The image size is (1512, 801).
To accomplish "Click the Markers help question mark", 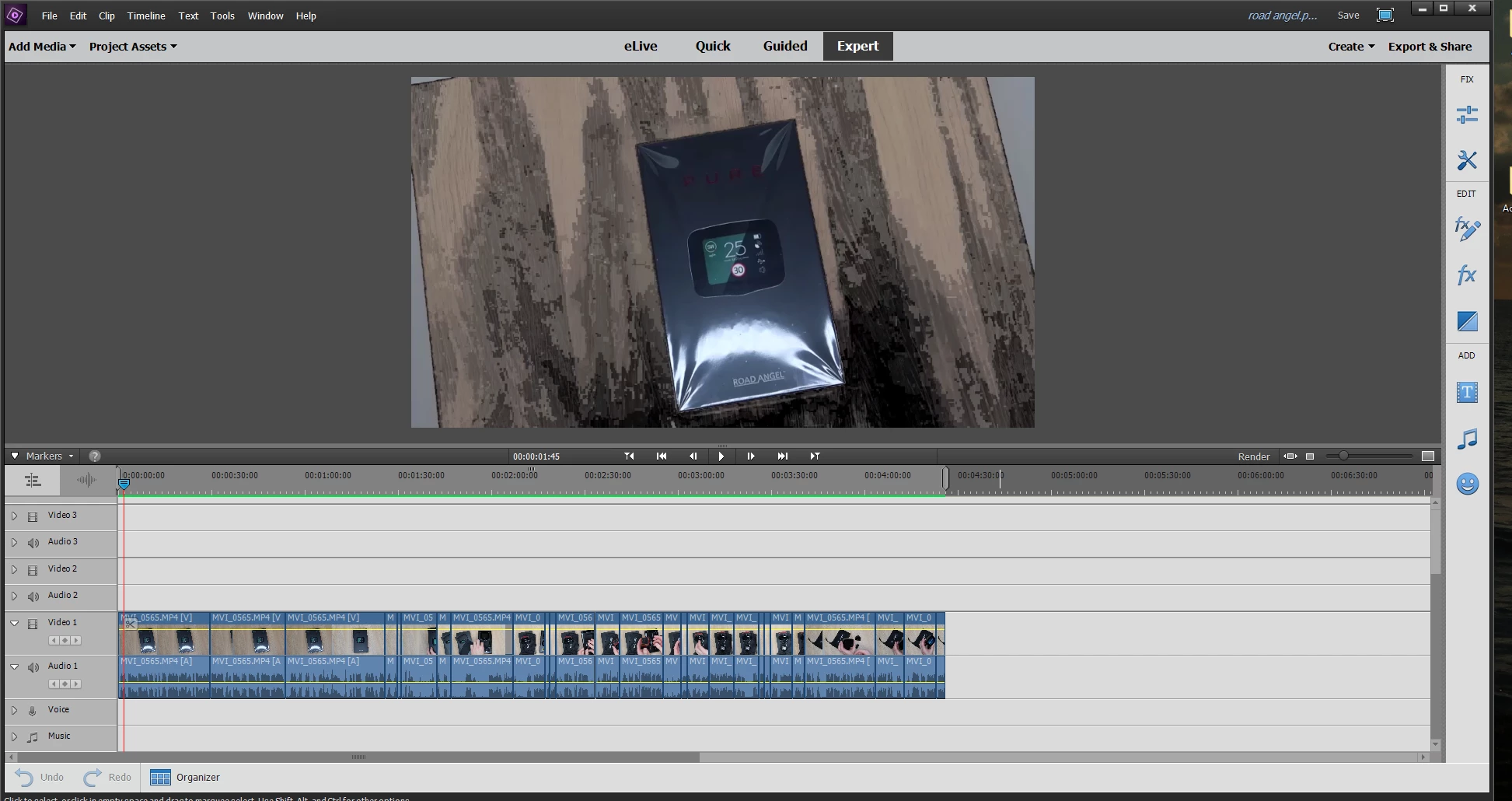I will [x=95, y=456].
